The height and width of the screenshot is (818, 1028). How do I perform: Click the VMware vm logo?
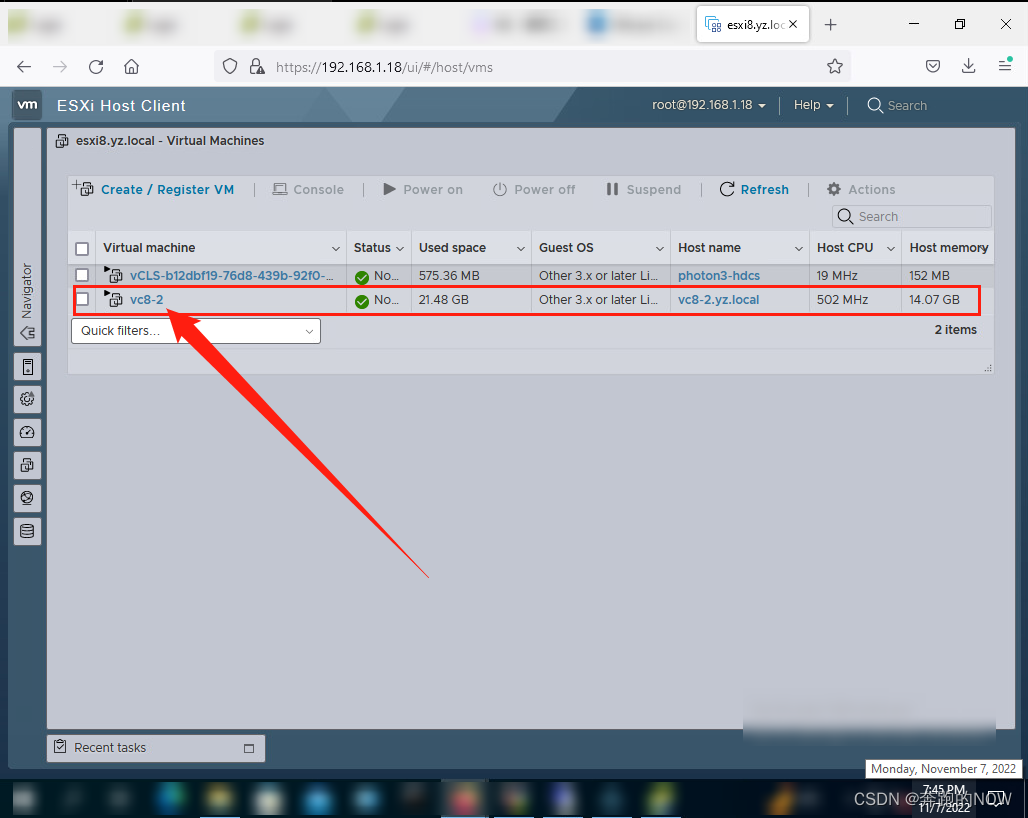27,105
